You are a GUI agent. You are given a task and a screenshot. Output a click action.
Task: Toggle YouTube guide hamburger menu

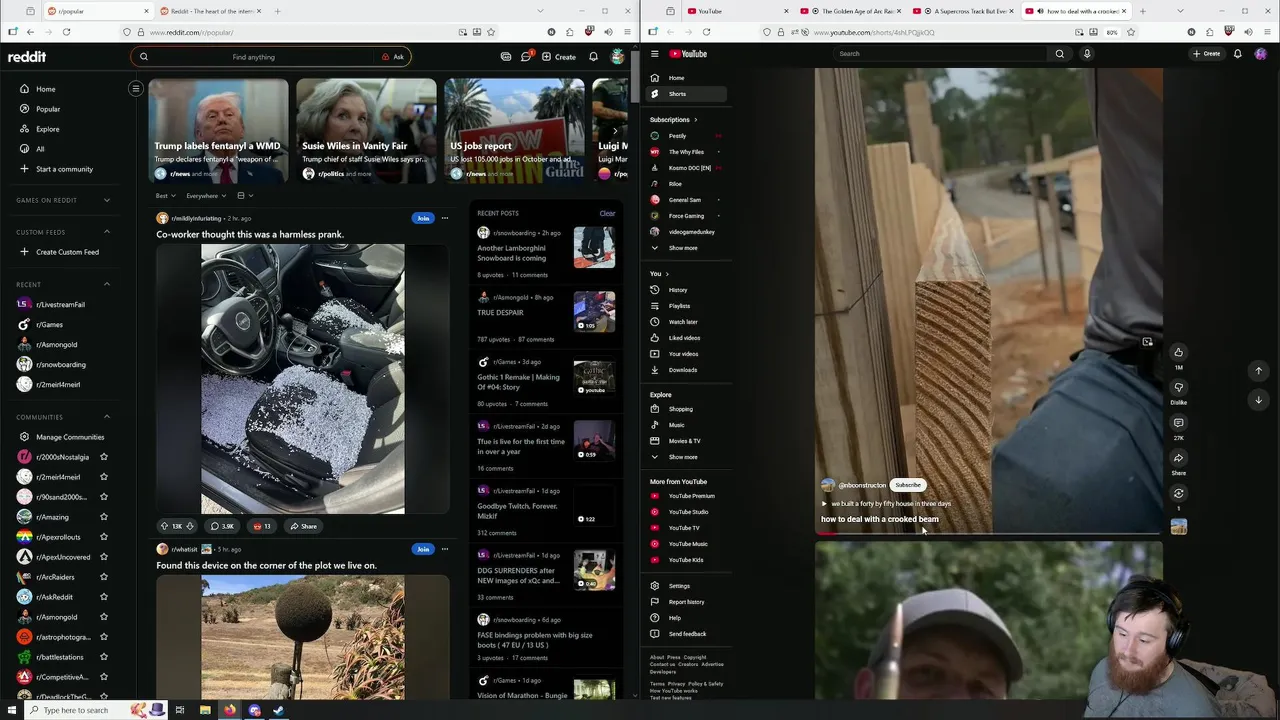pyautogui.click(x=654, y=54)
